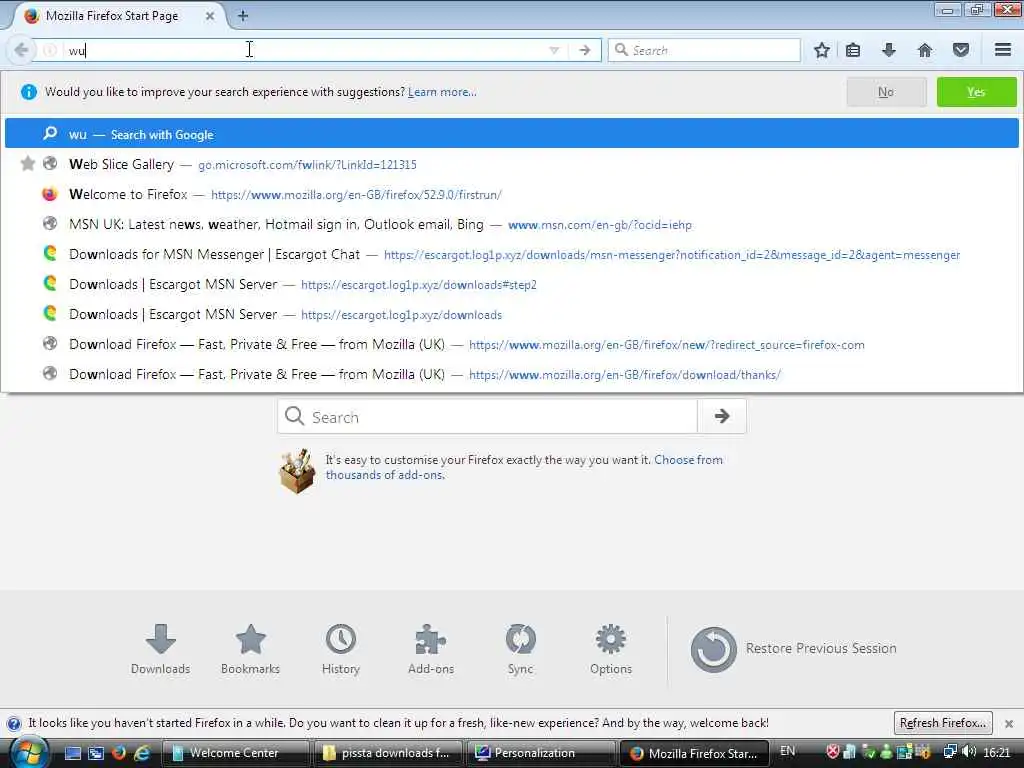Click the taskbar clock 16:21
1024x768 pixels.
pos(997,752)
